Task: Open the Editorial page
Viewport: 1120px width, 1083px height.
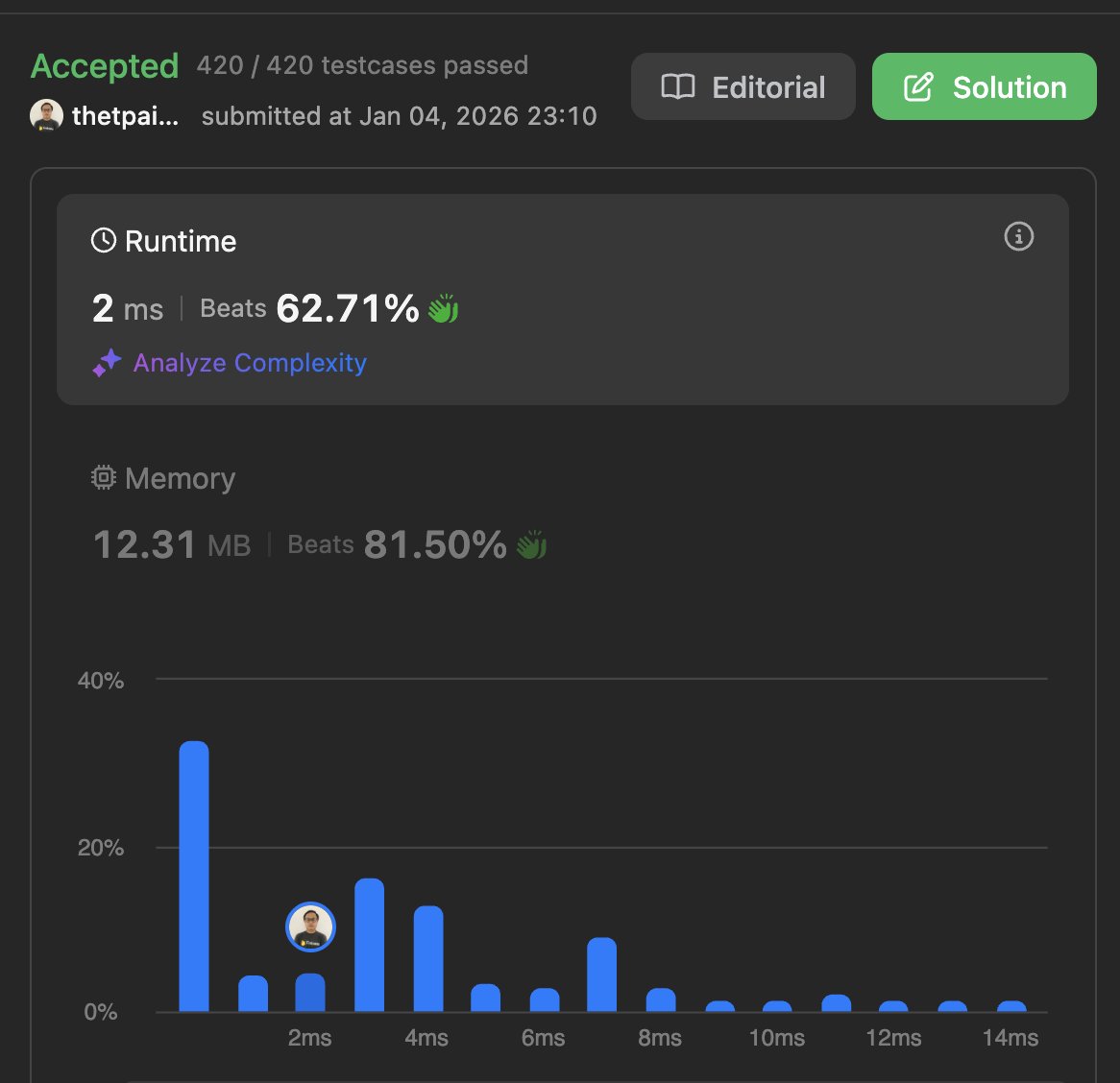Action: click(743, 86)
